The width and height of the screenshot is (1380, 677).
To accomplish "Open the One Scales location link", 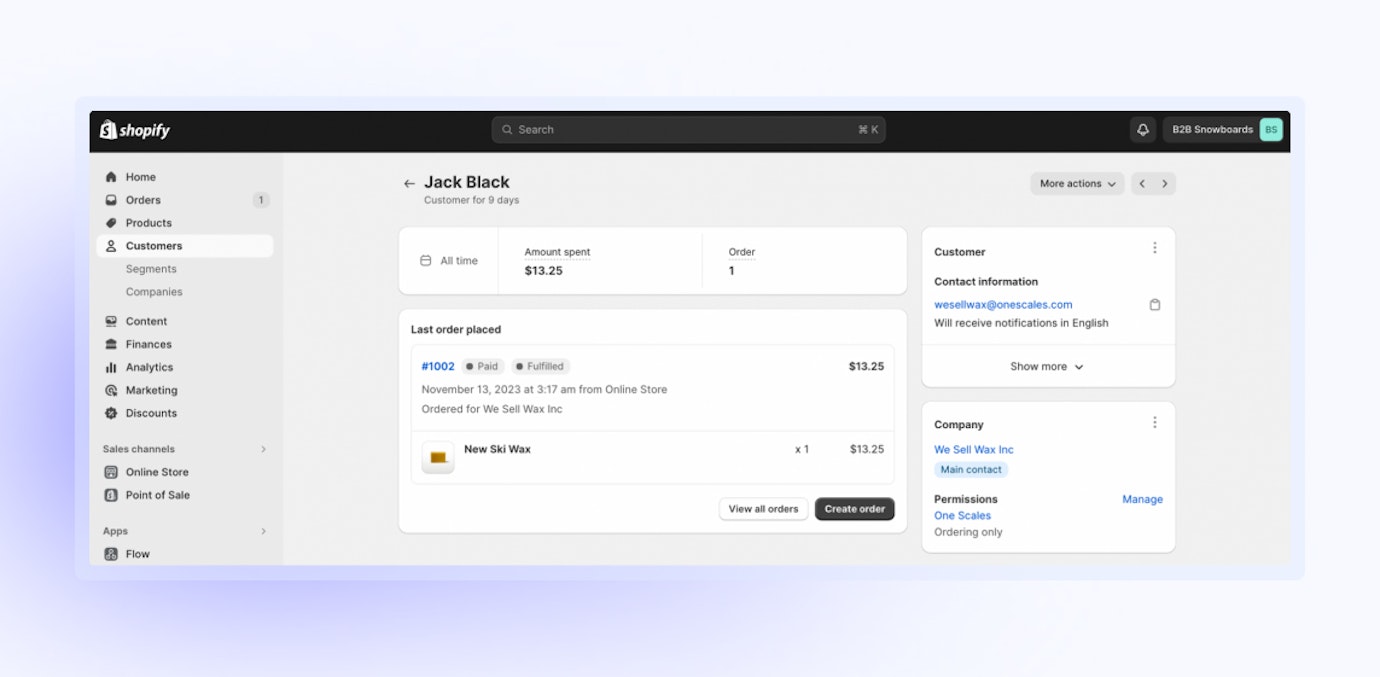I will coord(962,516).
